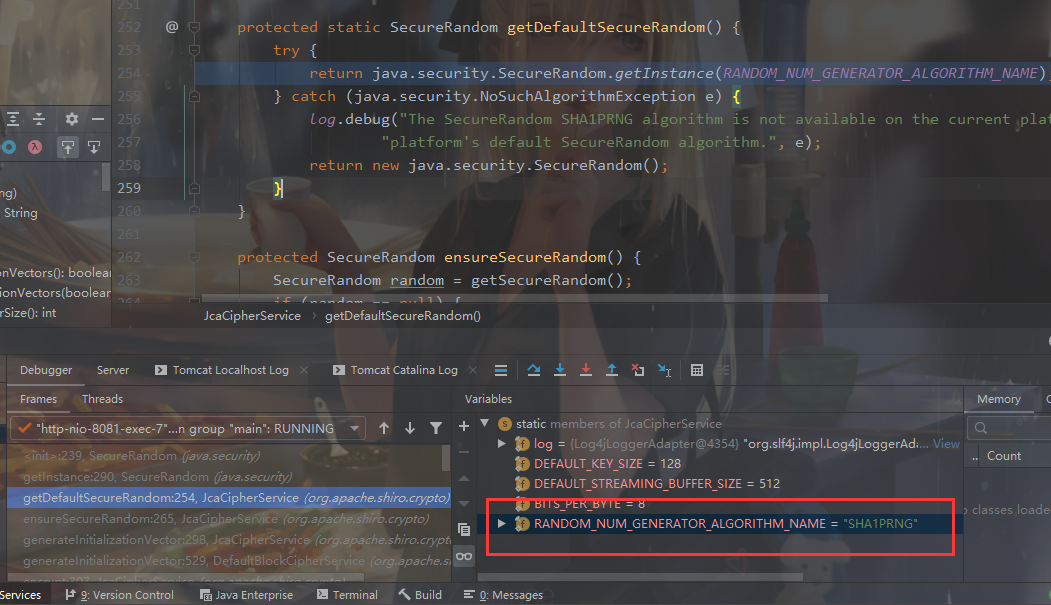The width and height of the screenshot is (1051, 605).
Task: Switch to the Frames tab
Action: 38,399
